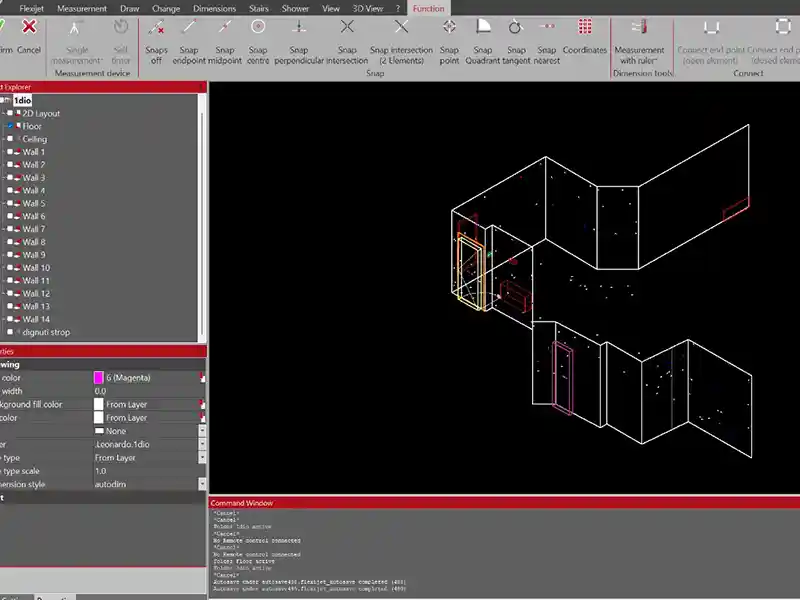Screen dimensions: 800x600
Task: Select the Snap Quadrant tool
Action: tap(482, 28)
